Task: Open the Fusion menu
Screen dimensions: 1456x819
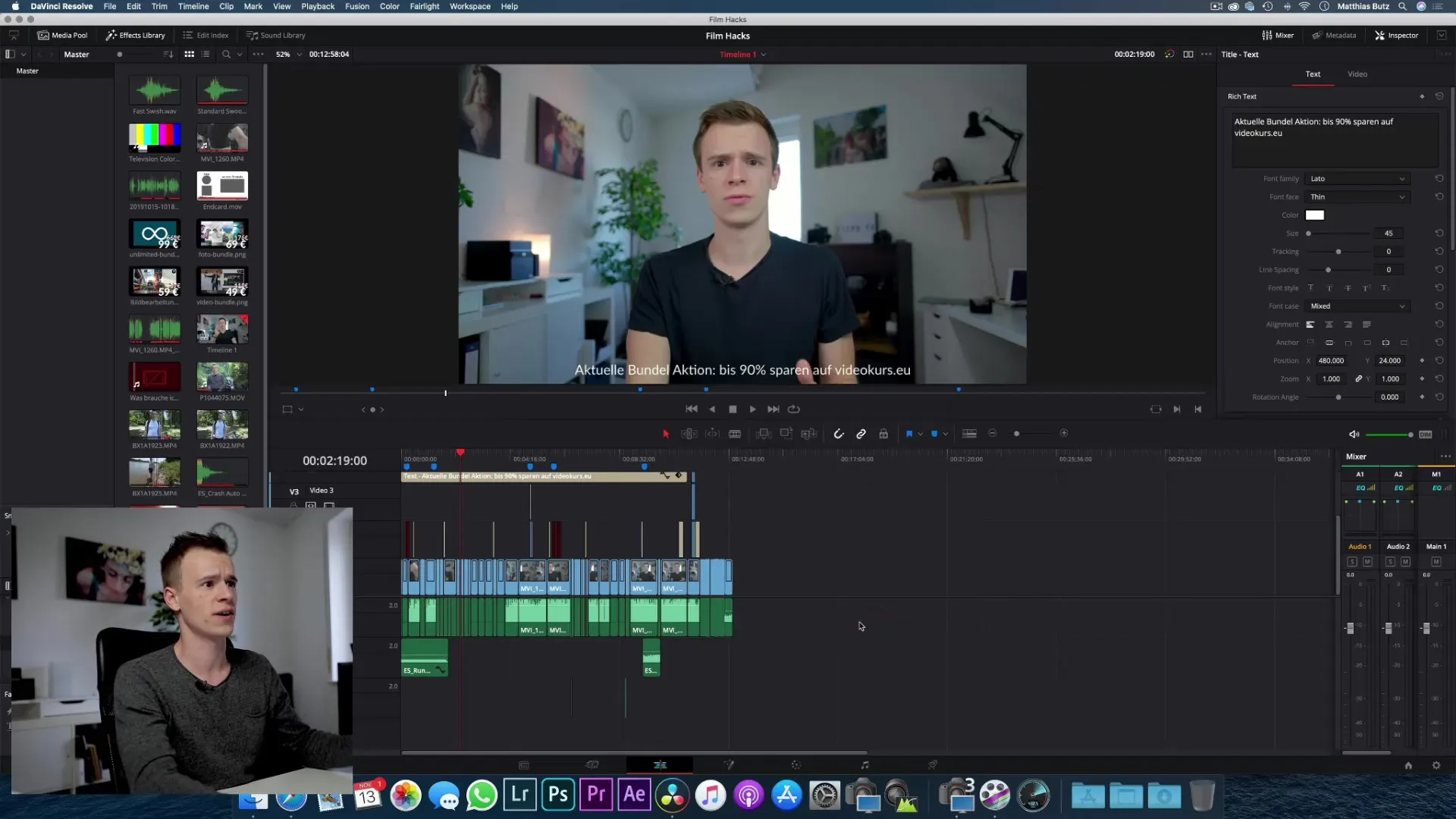Action: point(357,6)
